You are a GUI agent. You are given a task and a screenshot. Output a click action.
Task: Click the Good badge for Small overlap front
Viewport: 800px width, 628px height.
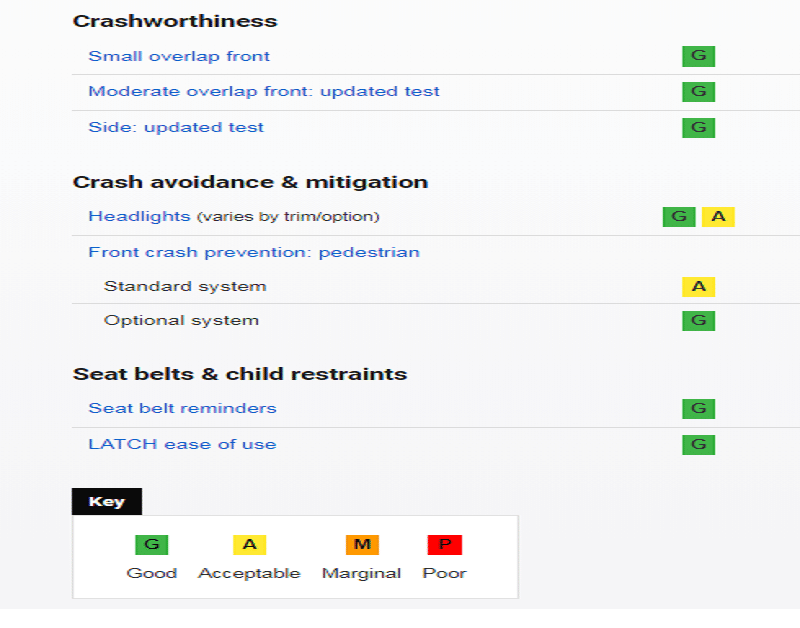point(698,56)
